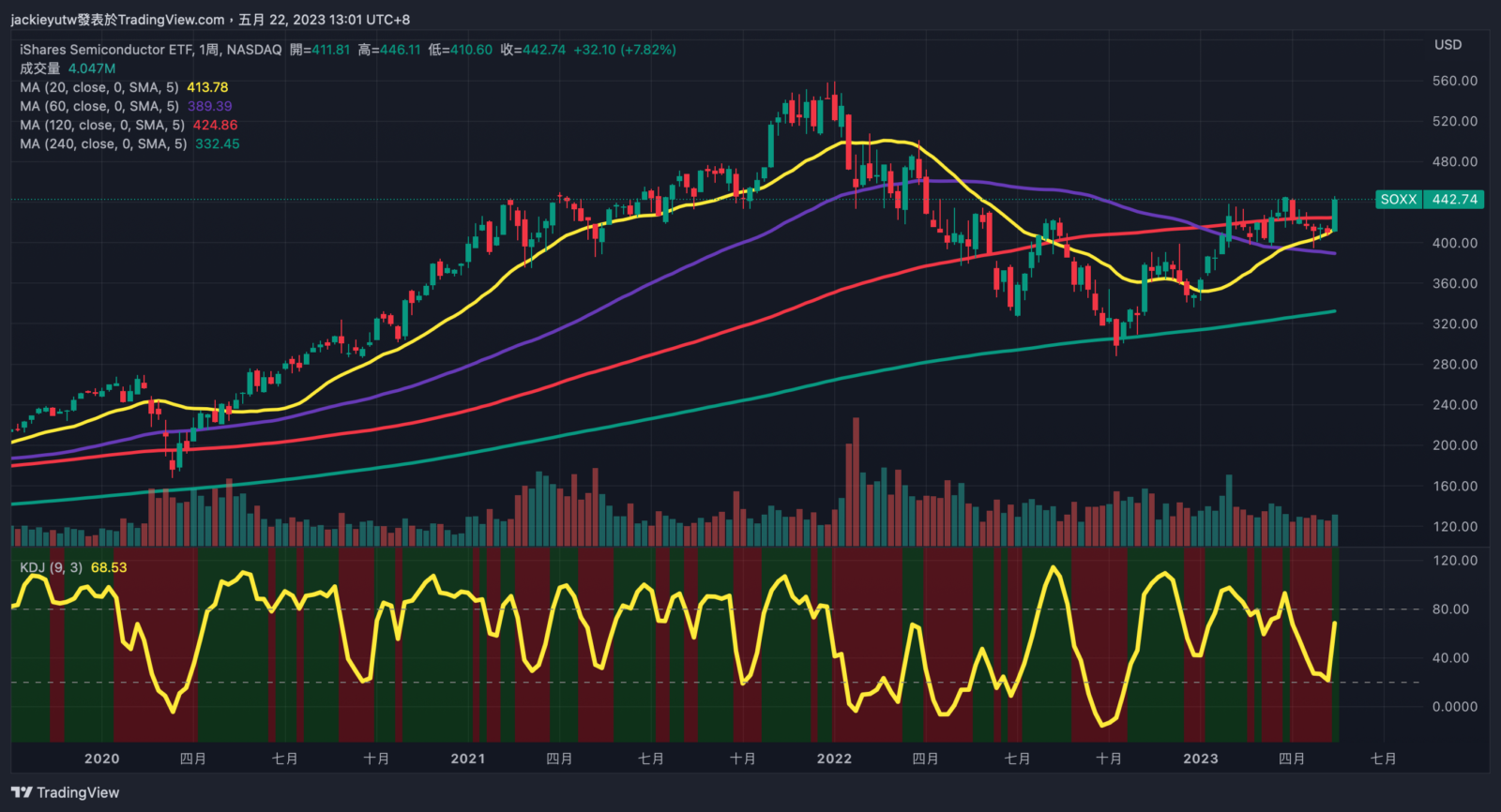
Task: Click the 2020 time axis label
Action: [x=101, y=759]
